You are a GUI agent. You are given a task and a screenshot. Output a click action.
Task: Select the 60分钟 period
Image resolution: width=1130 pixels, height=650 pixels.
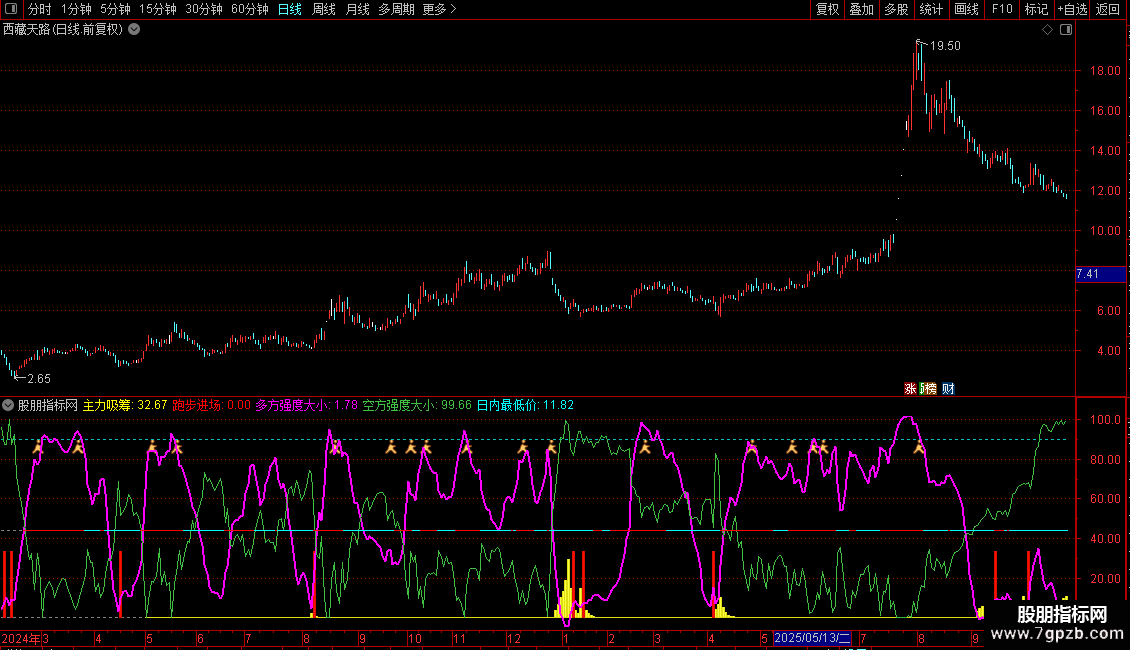[x=249, y=10]
